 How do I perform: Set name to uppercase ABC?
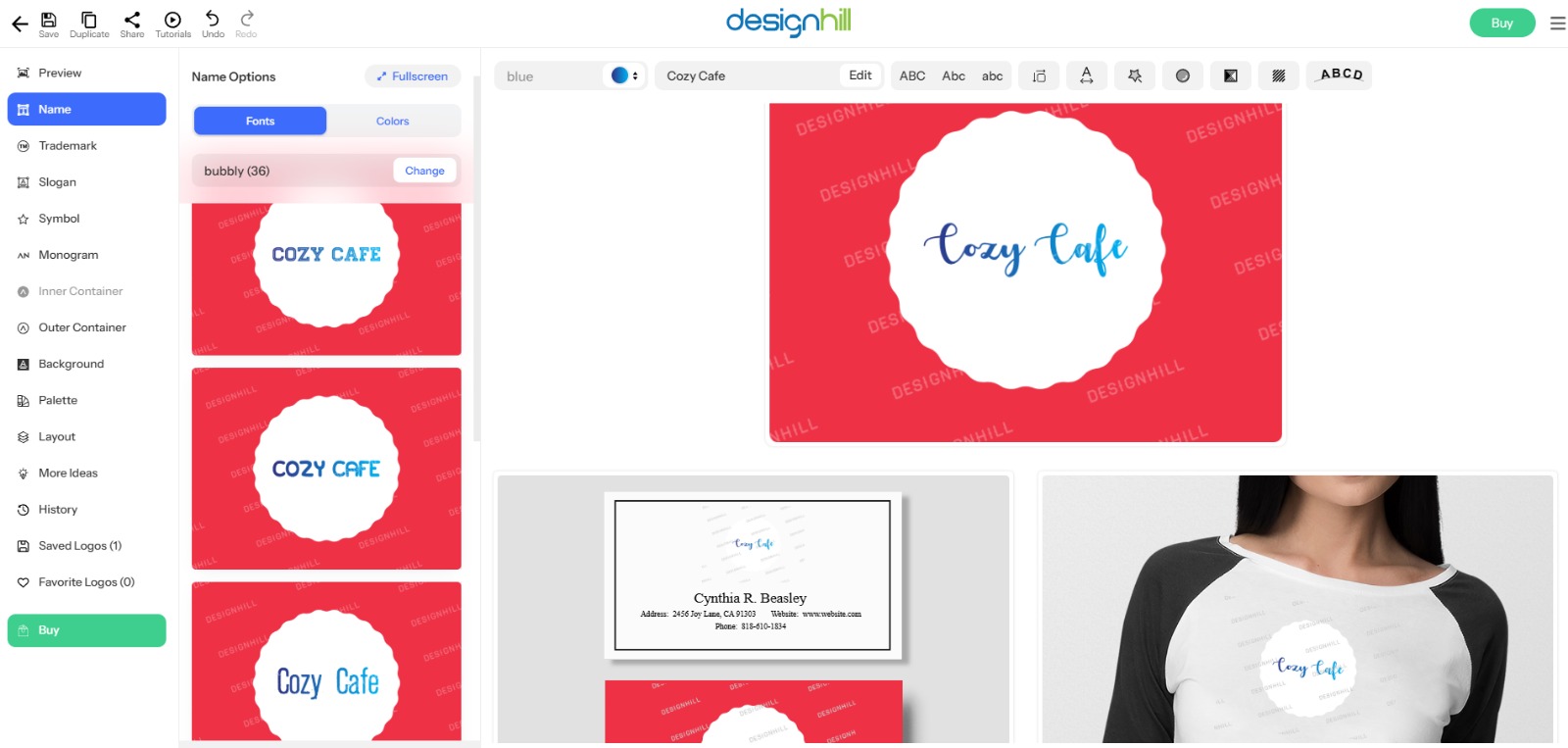(x=912, y=75)
